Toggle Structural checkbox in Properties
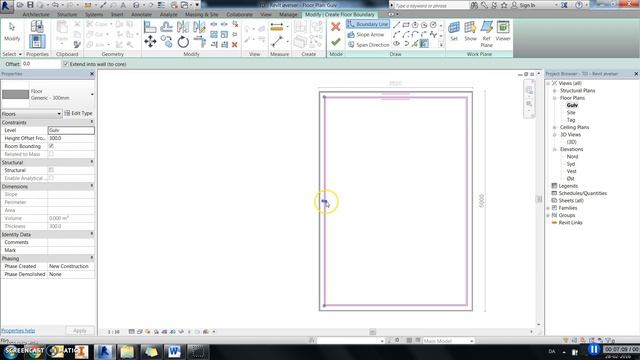Viewport: 640px width, 360px height. [51, 170]
